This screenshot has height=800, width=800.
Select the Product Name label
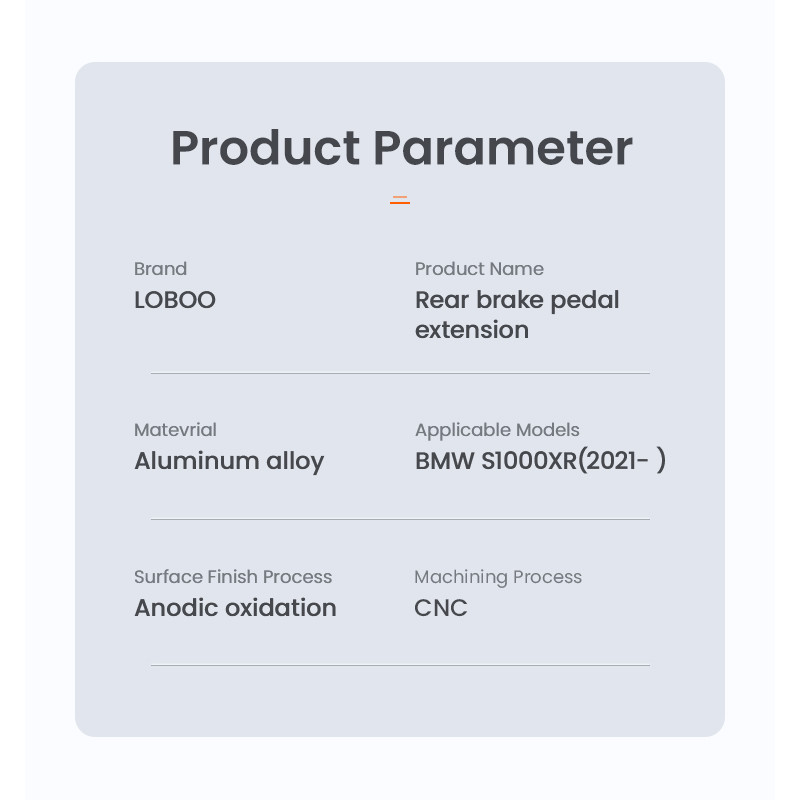(x=479, y=269)
